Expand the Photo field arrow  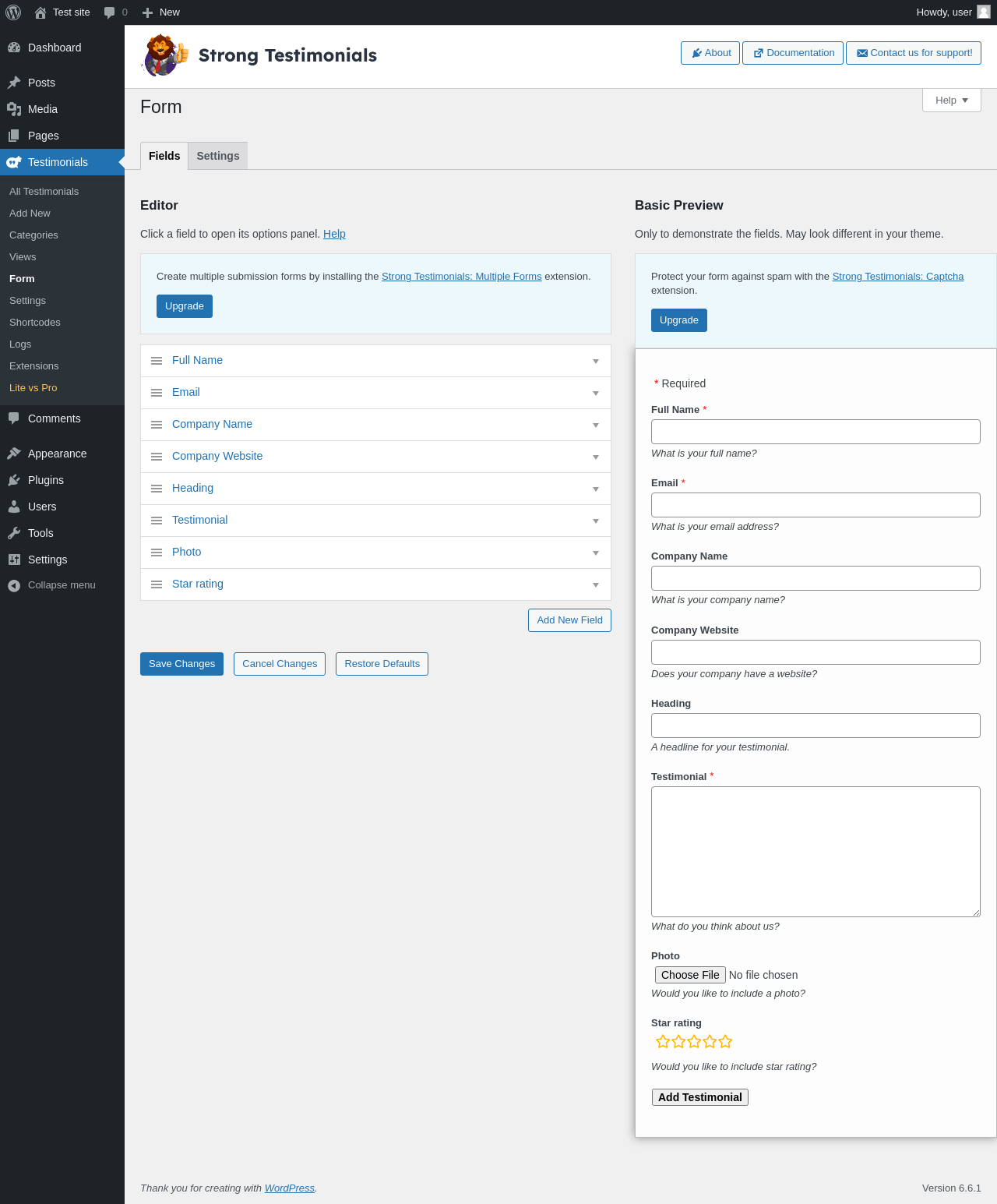pos(596,553)
